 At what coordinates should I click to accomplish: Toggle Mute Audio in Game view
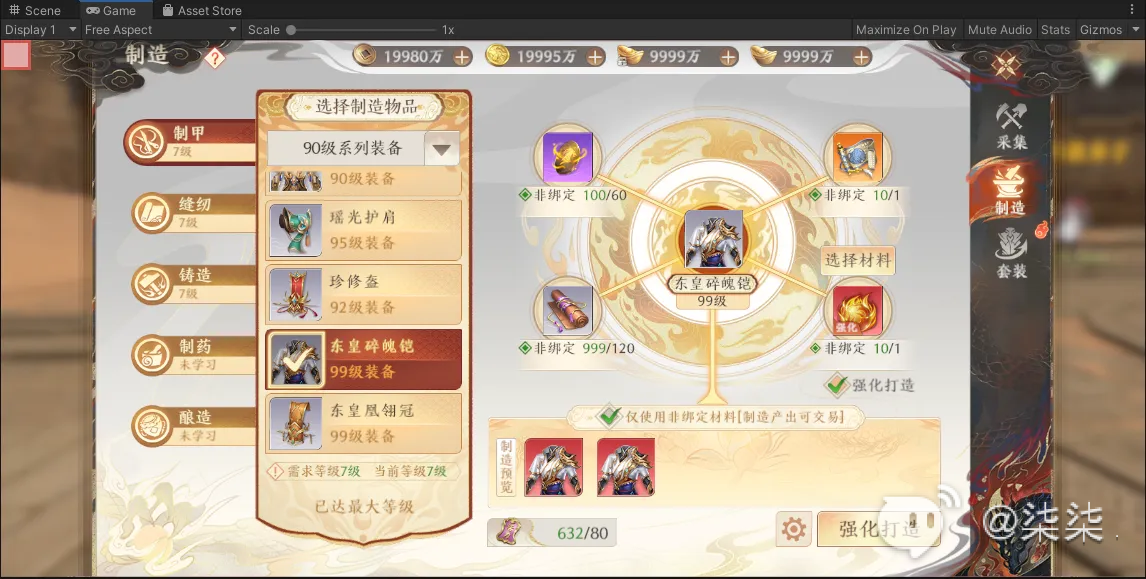[999, 30]
